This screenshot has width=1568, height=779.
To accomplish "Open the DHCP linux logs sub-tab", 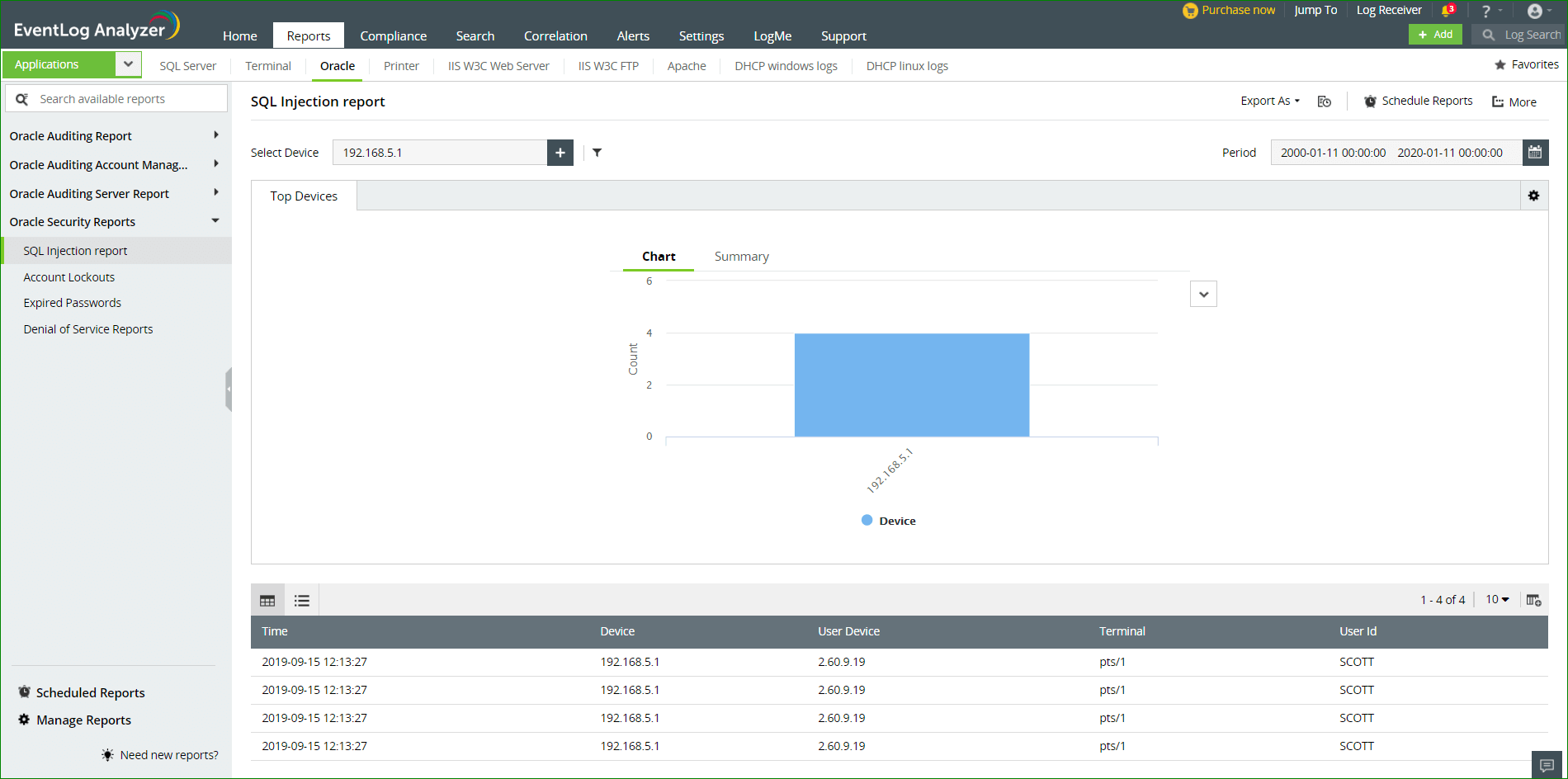I will 907,66.
